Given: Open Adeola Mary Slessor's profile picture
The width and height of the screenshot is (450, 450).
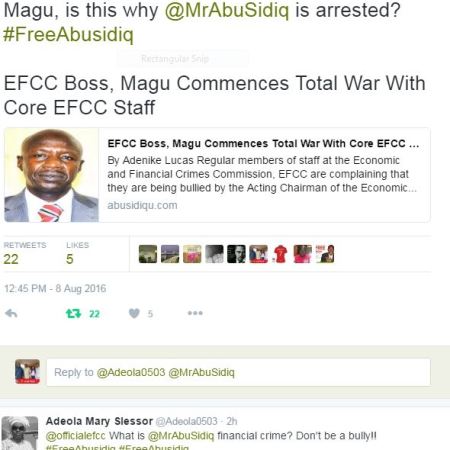Looking at the screenshot, I should click(20, 433).
